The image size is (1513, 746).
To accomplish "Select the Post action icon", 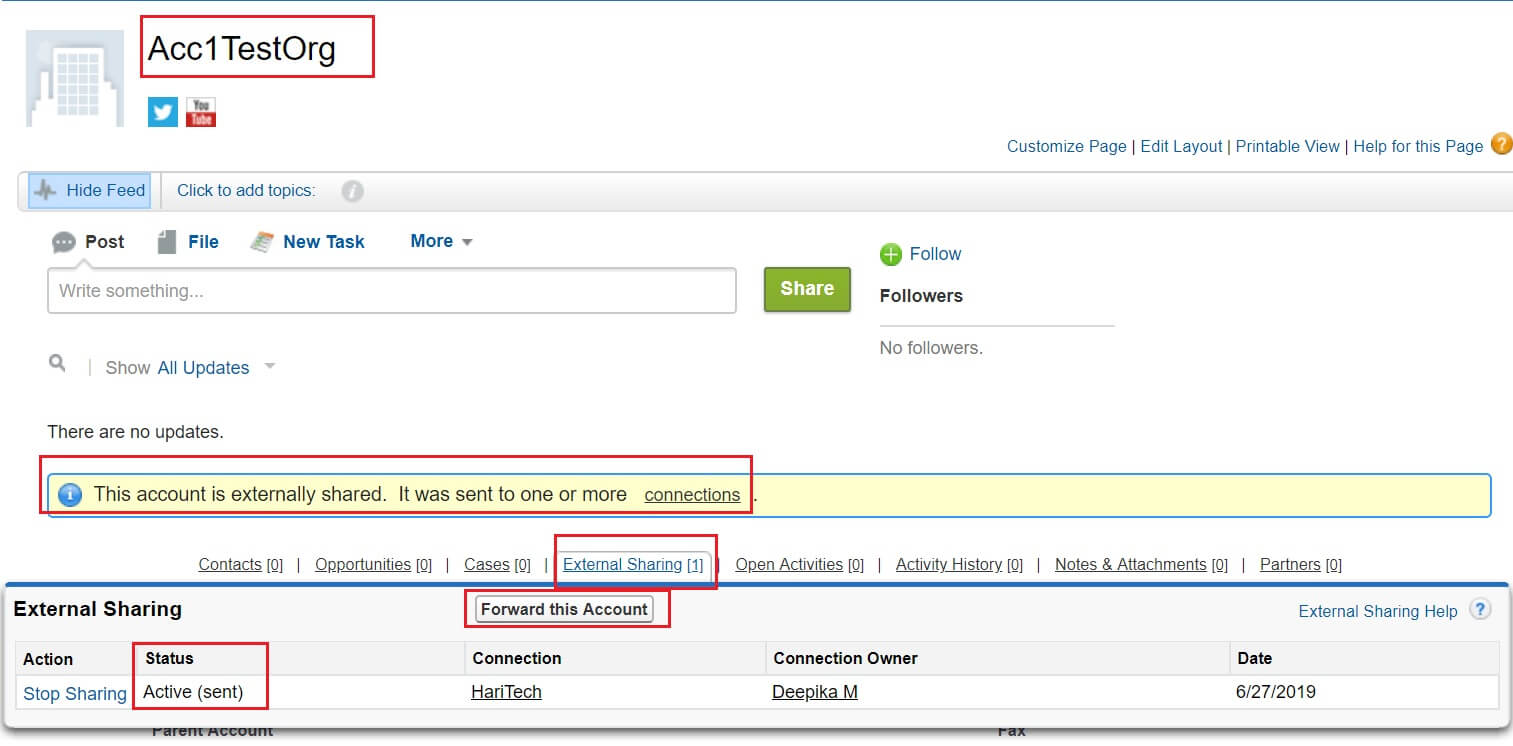I will pyautogui.click(x=62, y=241).
